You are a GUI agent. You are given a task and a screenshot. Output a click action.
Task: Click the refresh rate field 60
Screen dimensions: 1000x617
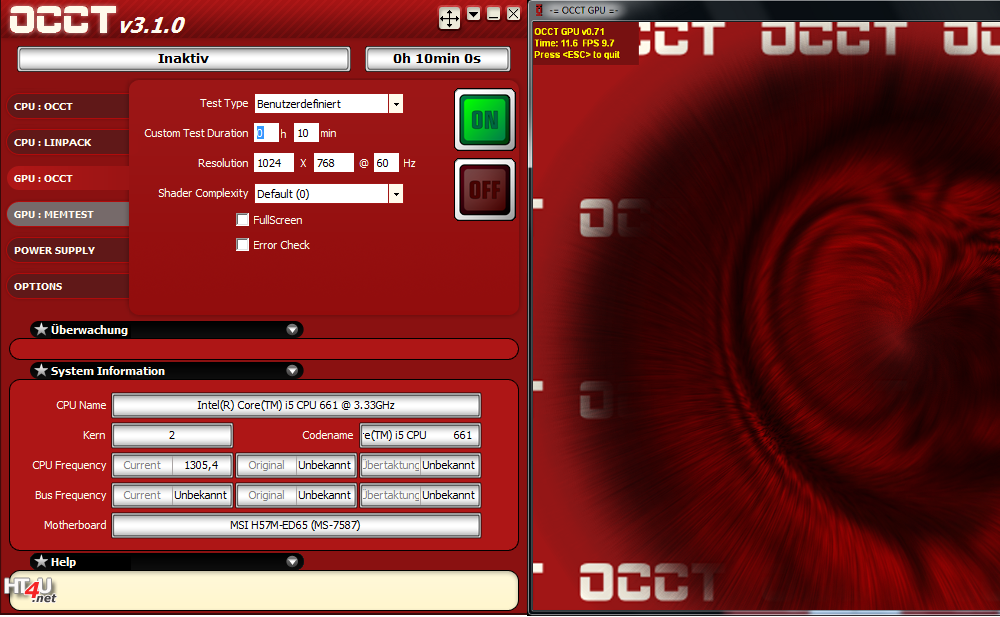386,163
